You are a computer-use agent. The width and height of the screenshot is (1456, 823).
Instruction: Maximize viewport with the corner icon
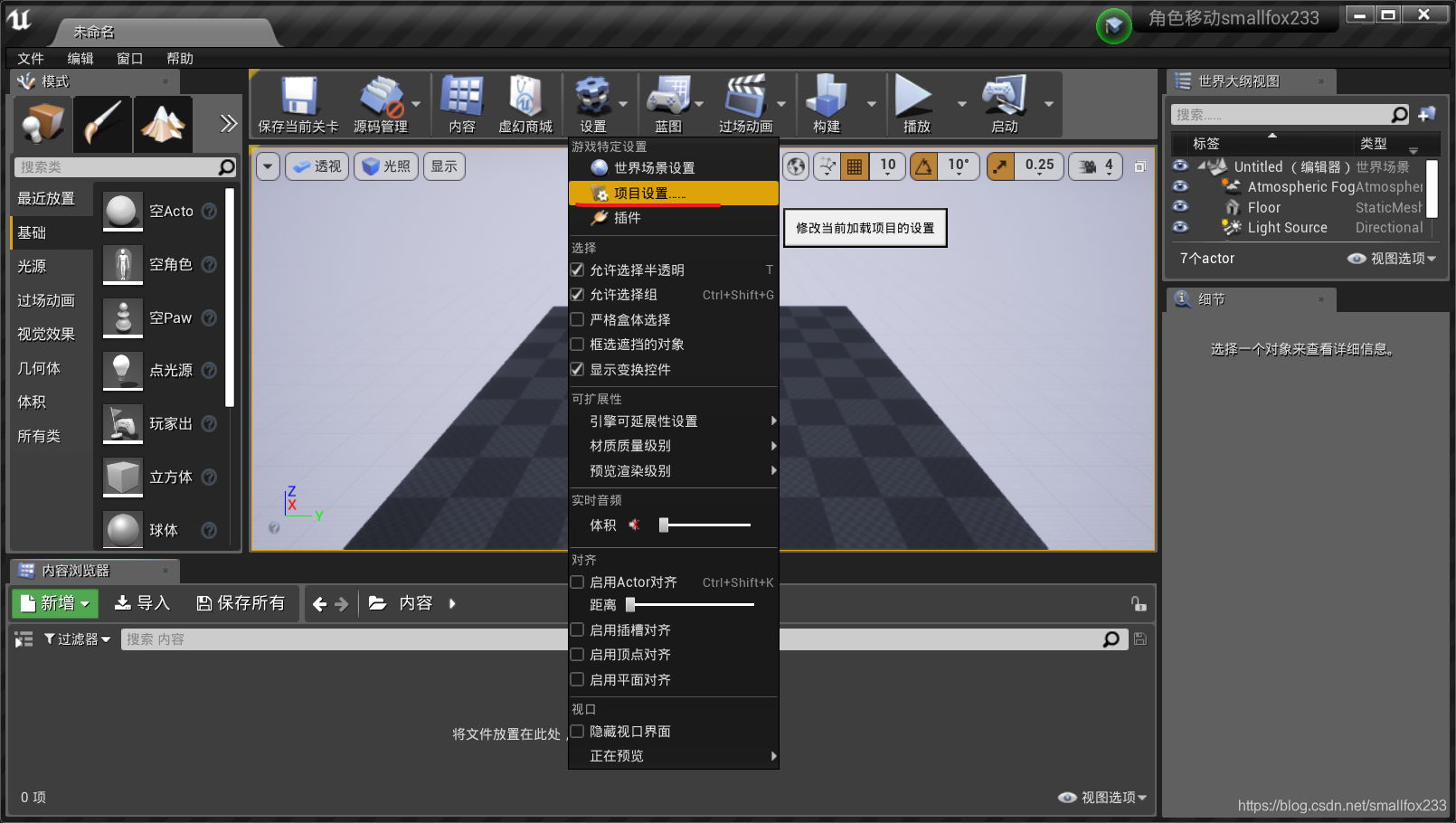coord(1140,166)
